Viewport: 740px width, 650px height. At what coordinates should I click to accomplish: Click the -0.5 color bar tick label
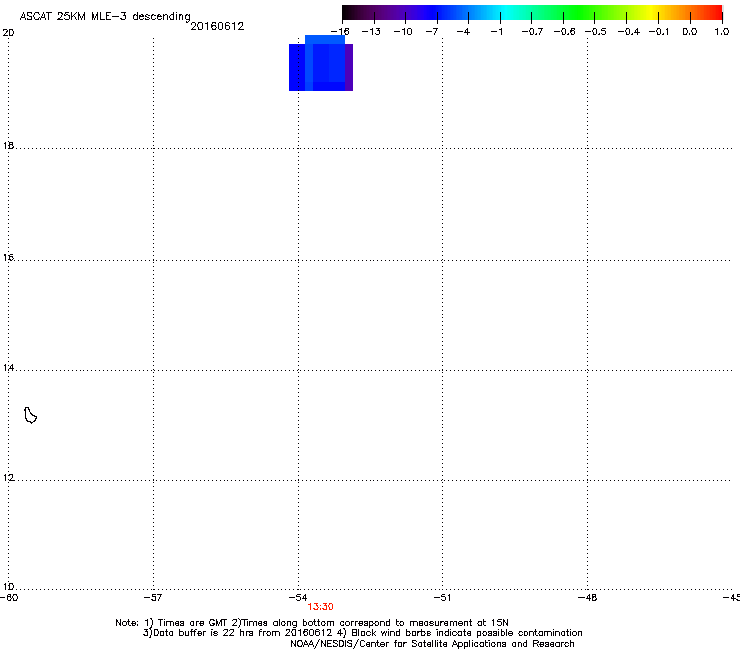[596, 32]
